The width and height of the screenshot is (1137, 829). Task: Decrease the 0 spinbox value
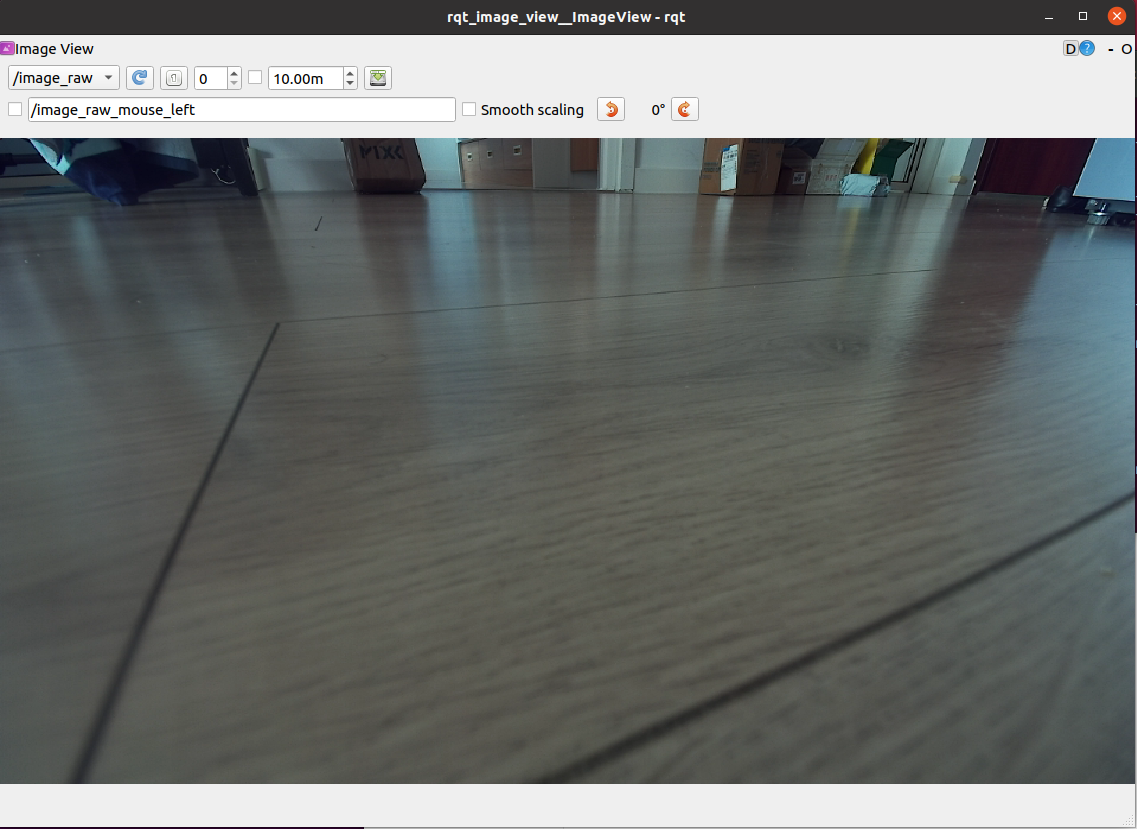tap(234, 83)
